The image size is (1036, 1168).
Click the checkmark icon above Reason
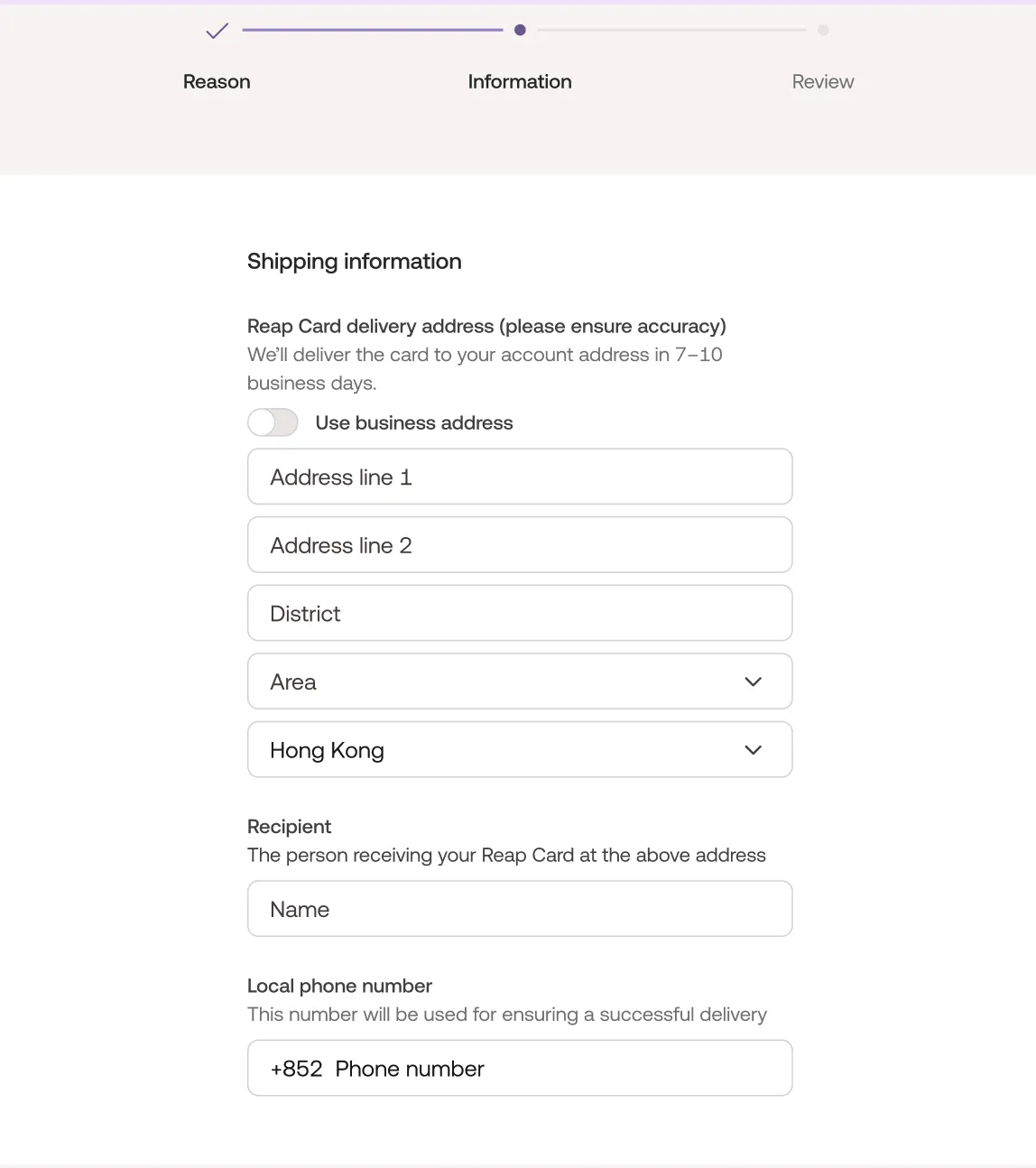click(217, 31)
